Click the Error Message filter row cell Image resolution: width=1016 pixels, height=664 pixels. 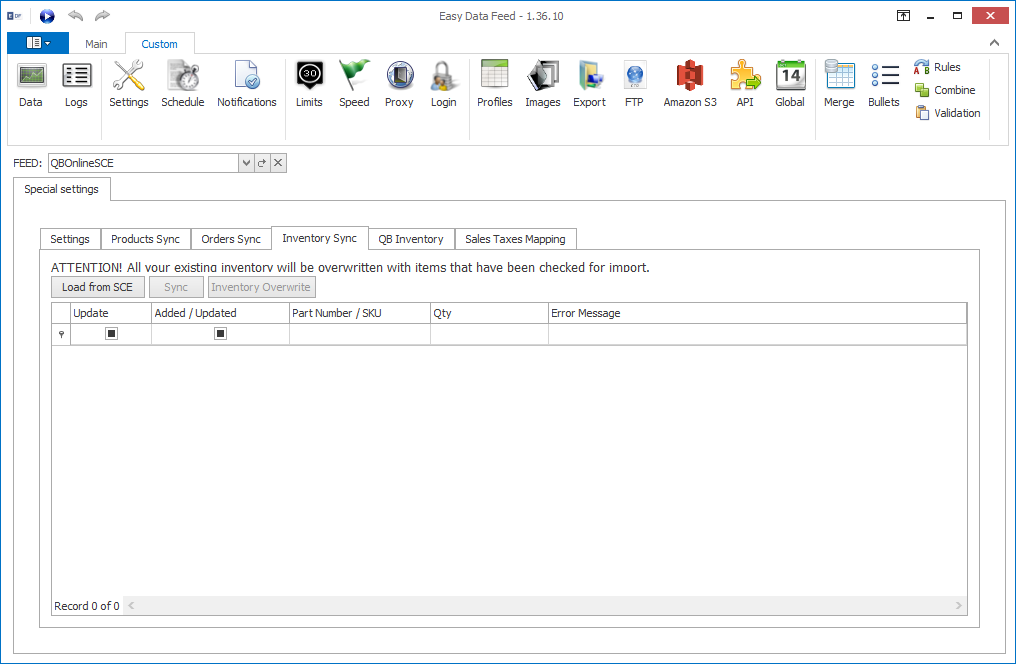pyautogui.click(x=757, y=334)
